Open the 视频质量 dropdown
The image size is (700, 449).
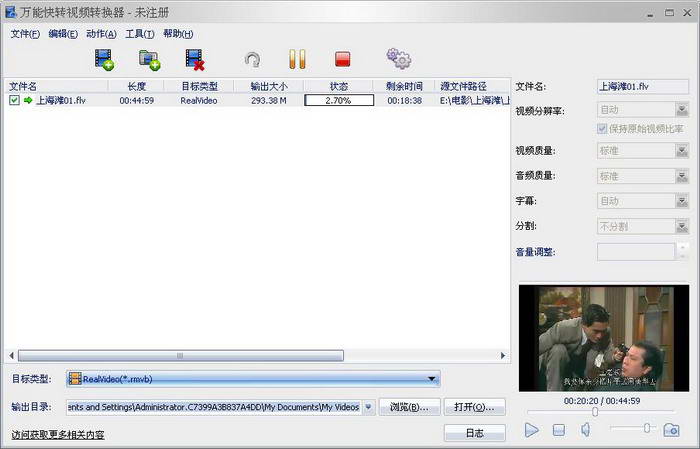(682, 150)
